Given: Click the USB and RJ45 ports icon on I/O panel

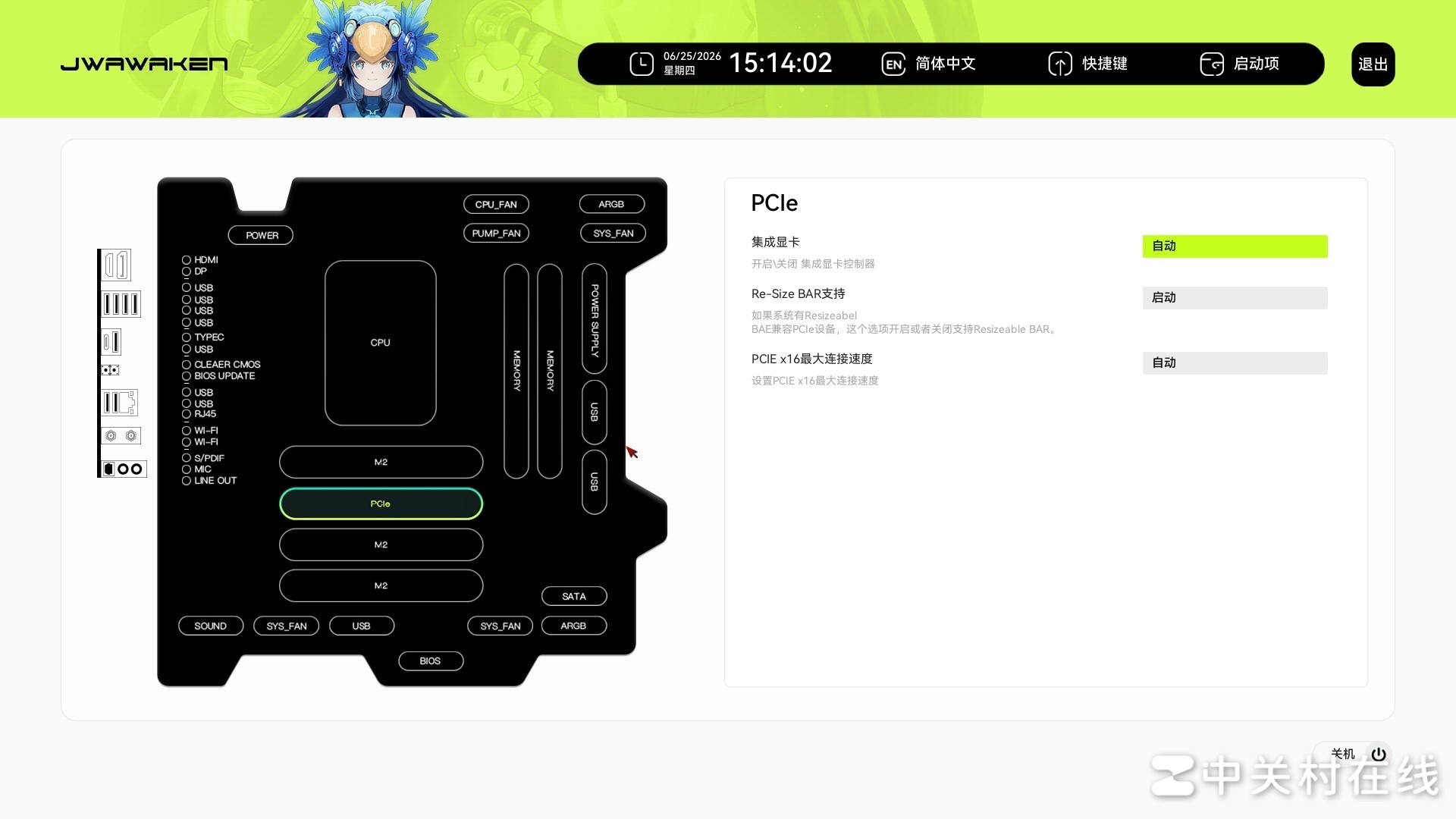Looking at the screenshot, I should [x=119, y=403].
